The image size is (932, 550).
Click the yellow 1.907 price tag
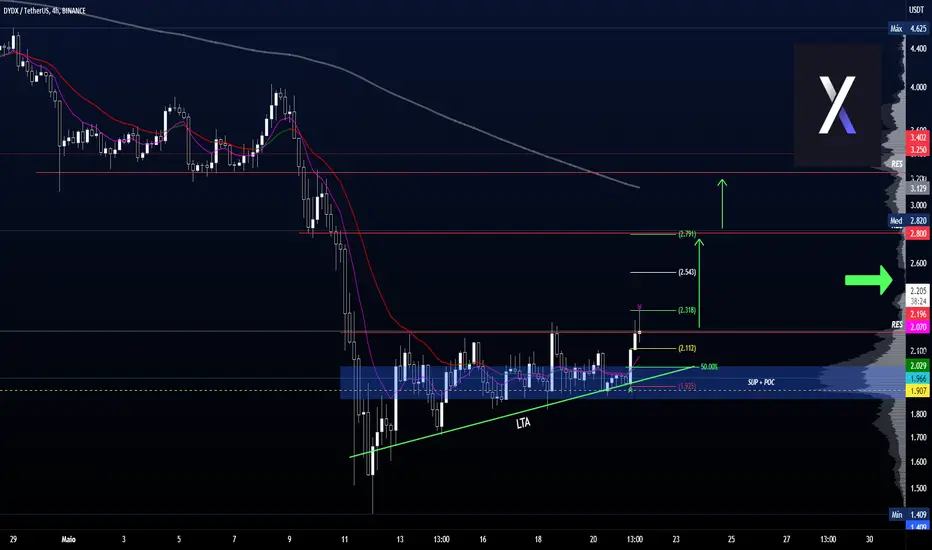918,391
